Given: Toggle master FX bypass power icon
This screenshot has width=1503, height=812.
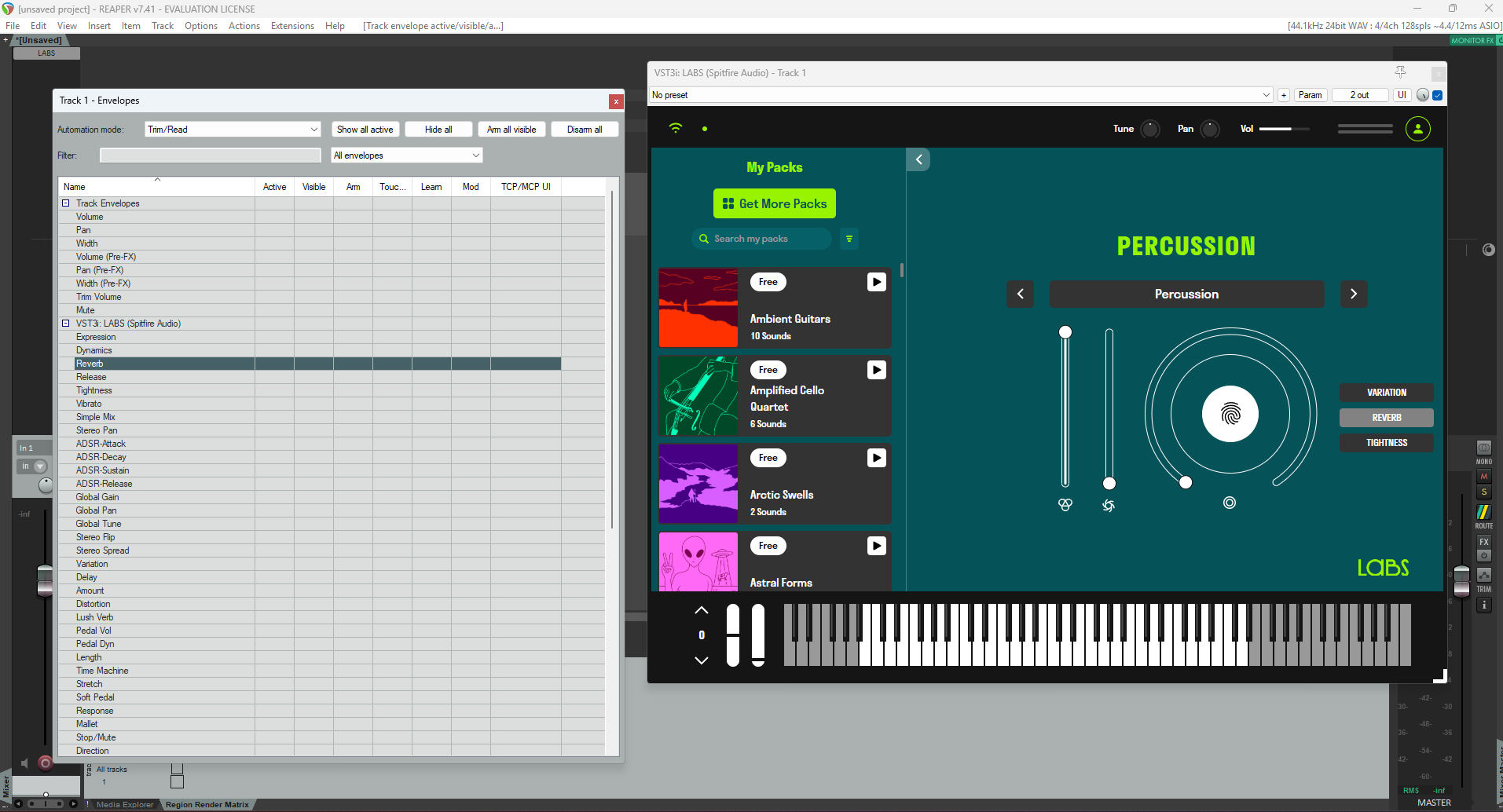Looking at the screenshot, I should pos(1484,556).
